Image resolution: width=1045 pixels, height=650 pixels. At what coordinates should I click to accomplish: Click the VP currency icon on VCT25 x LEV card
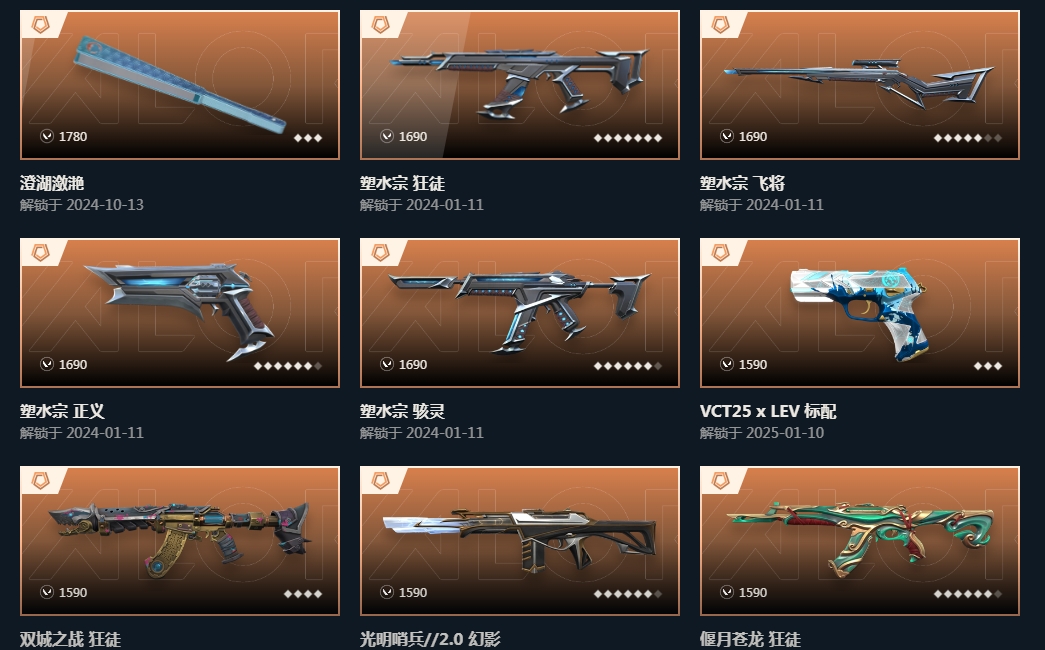point(726,364)
